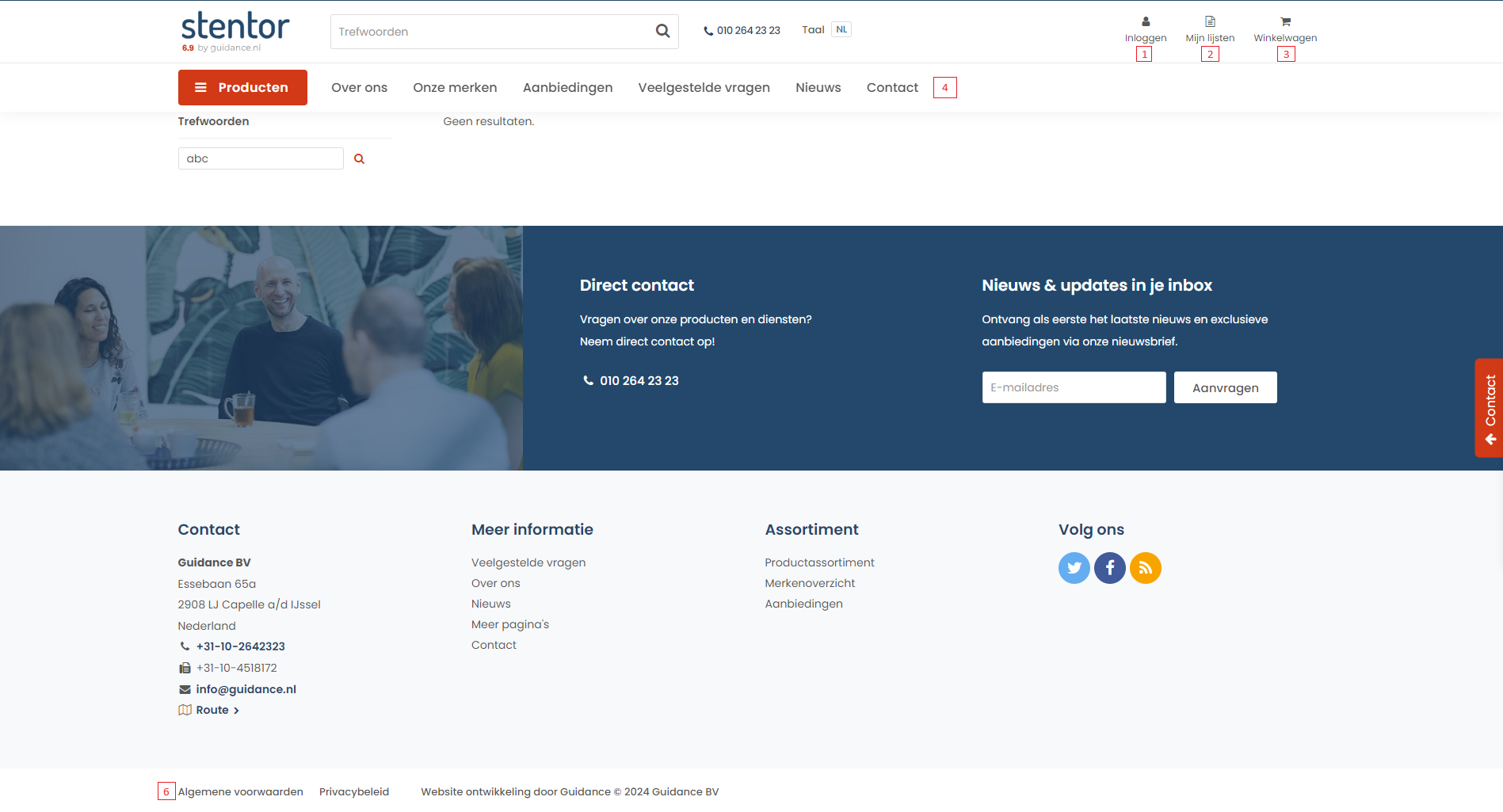
Task: Click Essebaan 65a address line
Action: pyautogui.click(x=216, y=584)
